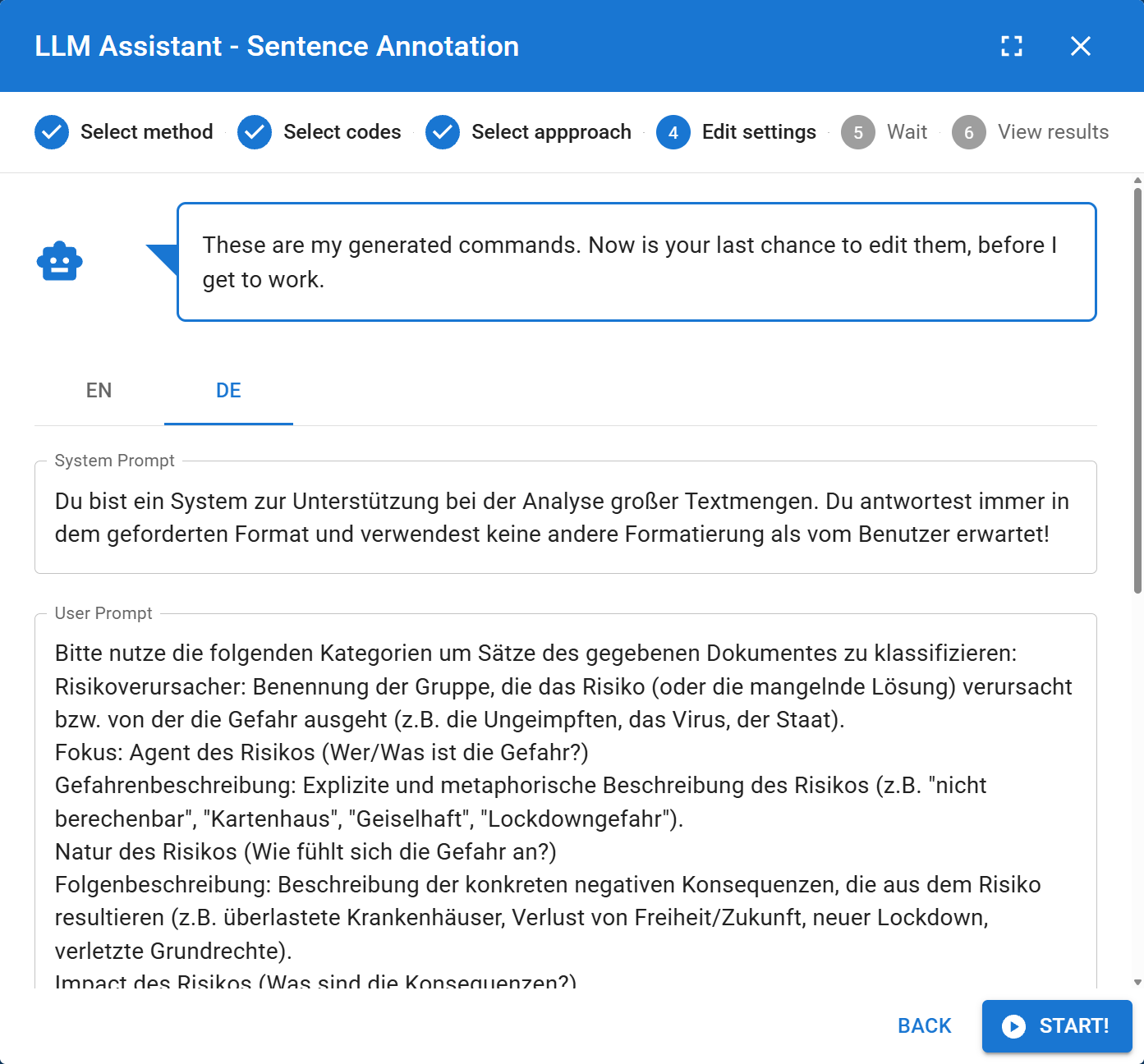Viewport: 1144px width, 1064px height.
Task: Switch to the EN tab
Action: pos(99,391)
